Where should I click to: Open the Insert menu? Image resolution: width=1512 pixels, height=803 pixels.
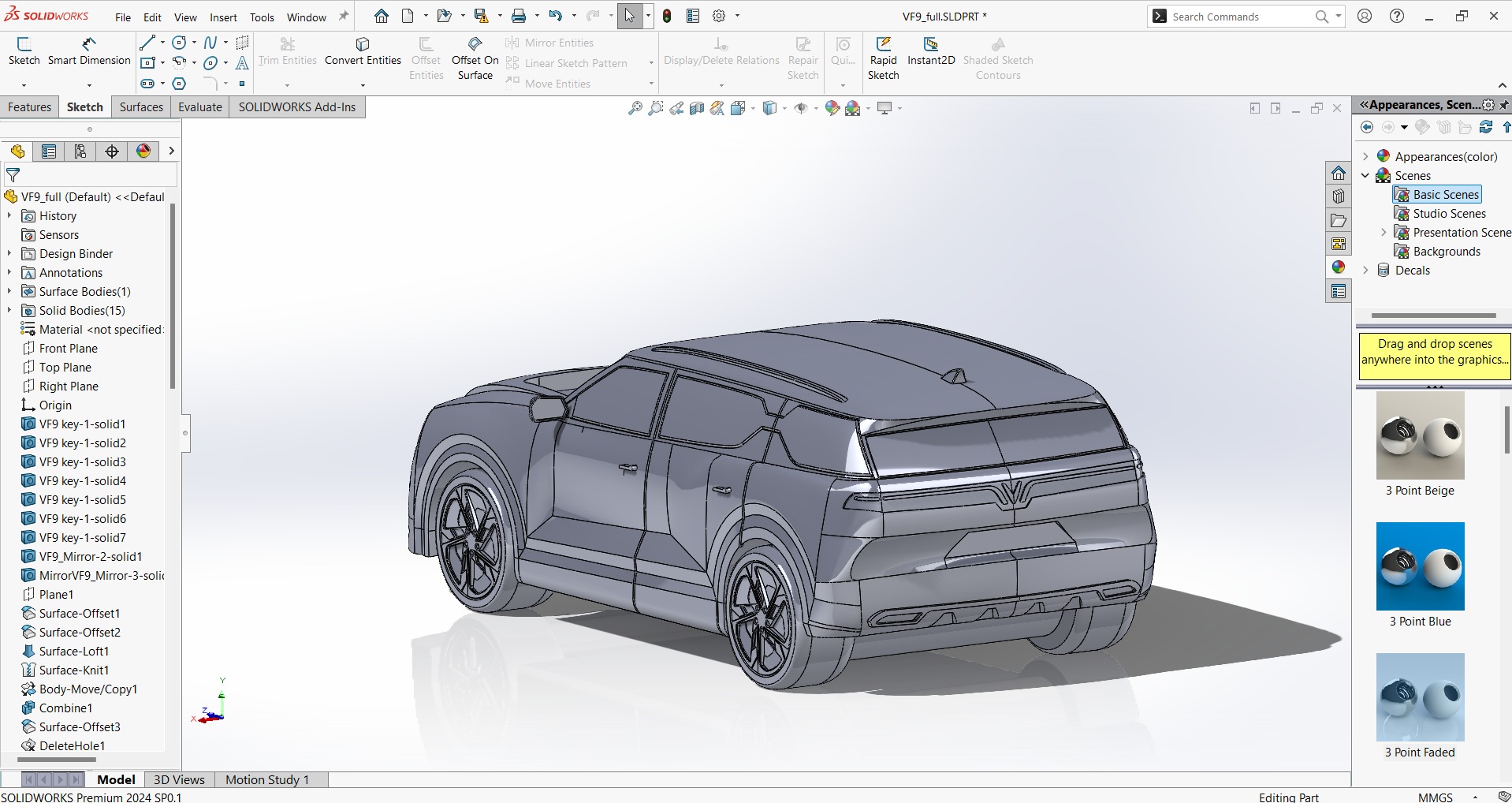pos(223,17)
